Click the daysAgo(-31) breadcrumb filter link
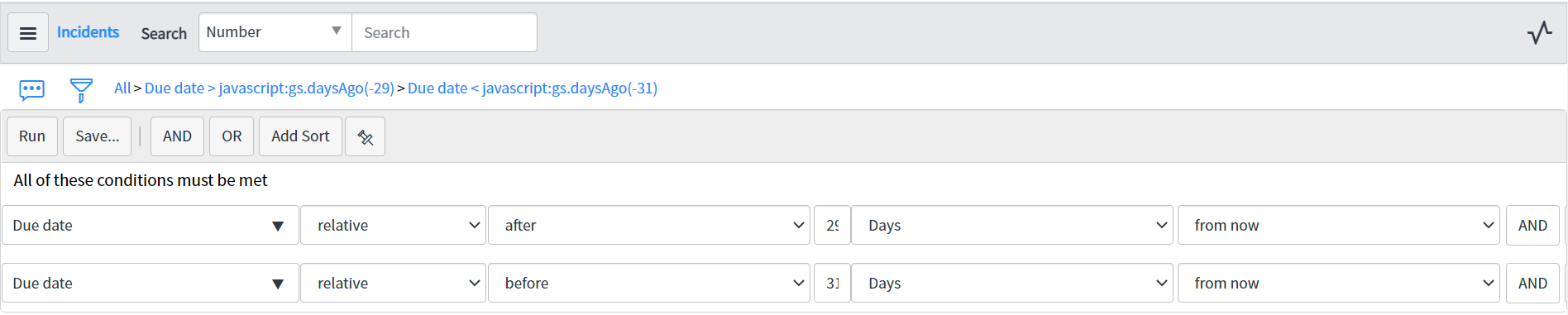The image size is (1568, 315). click(533, 88)
